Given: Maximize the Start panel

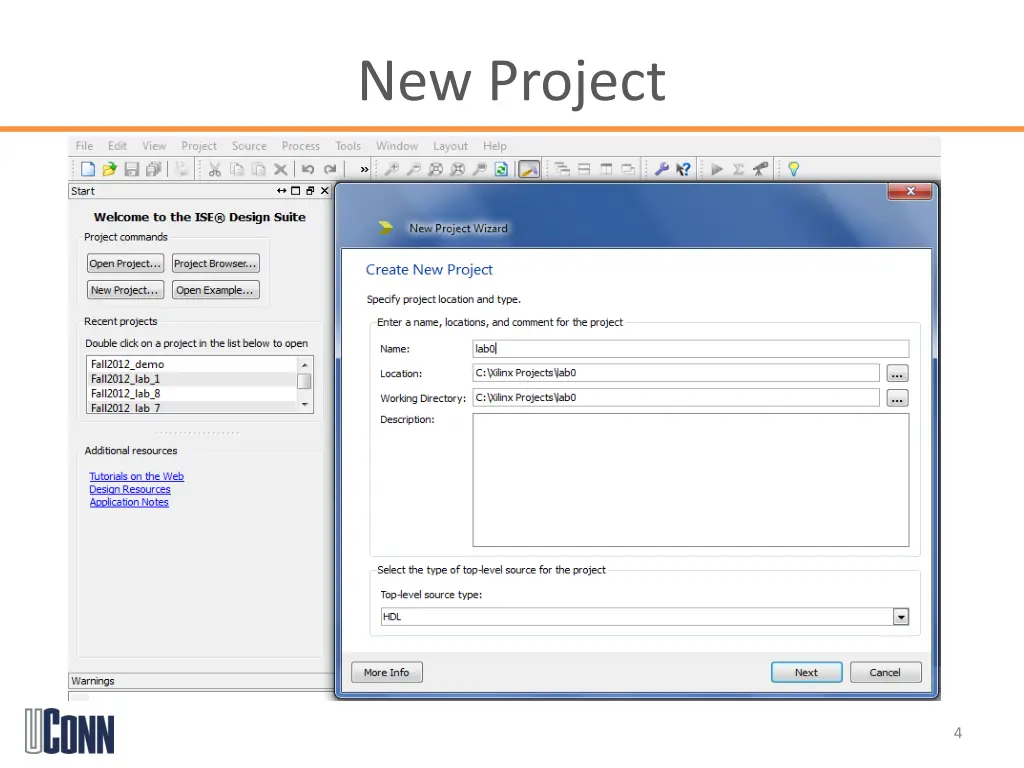Looking at the screenshot, I should click(295, 191).
